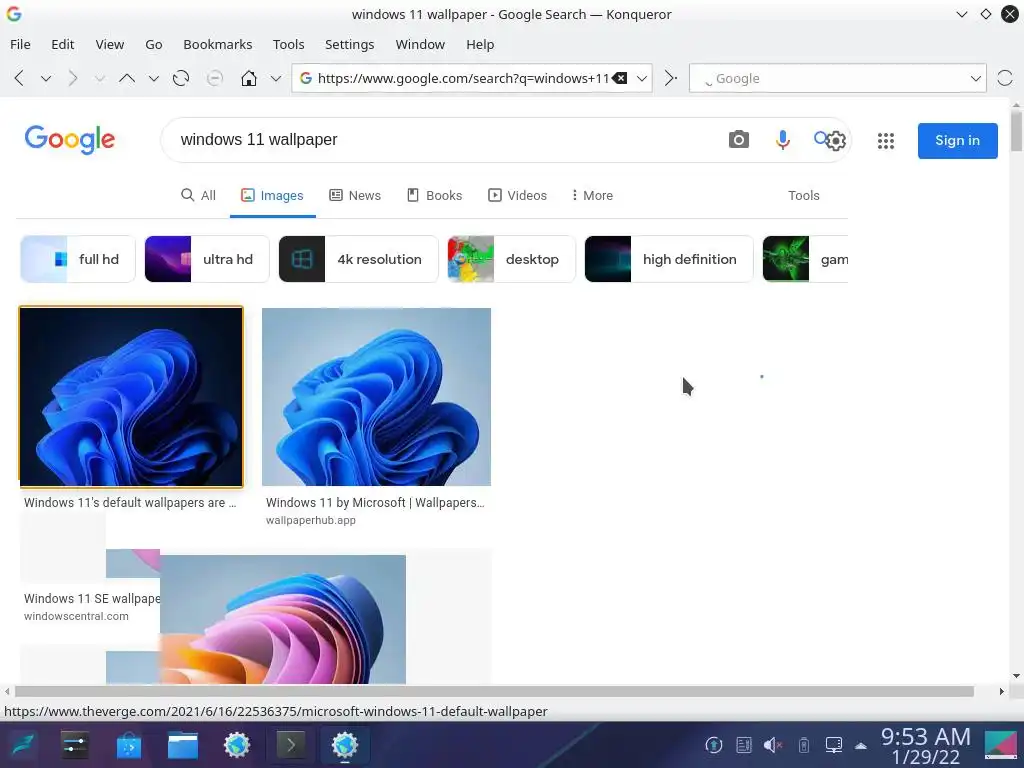
Task: Switch to the Books tab
Action: pos(434,195)
